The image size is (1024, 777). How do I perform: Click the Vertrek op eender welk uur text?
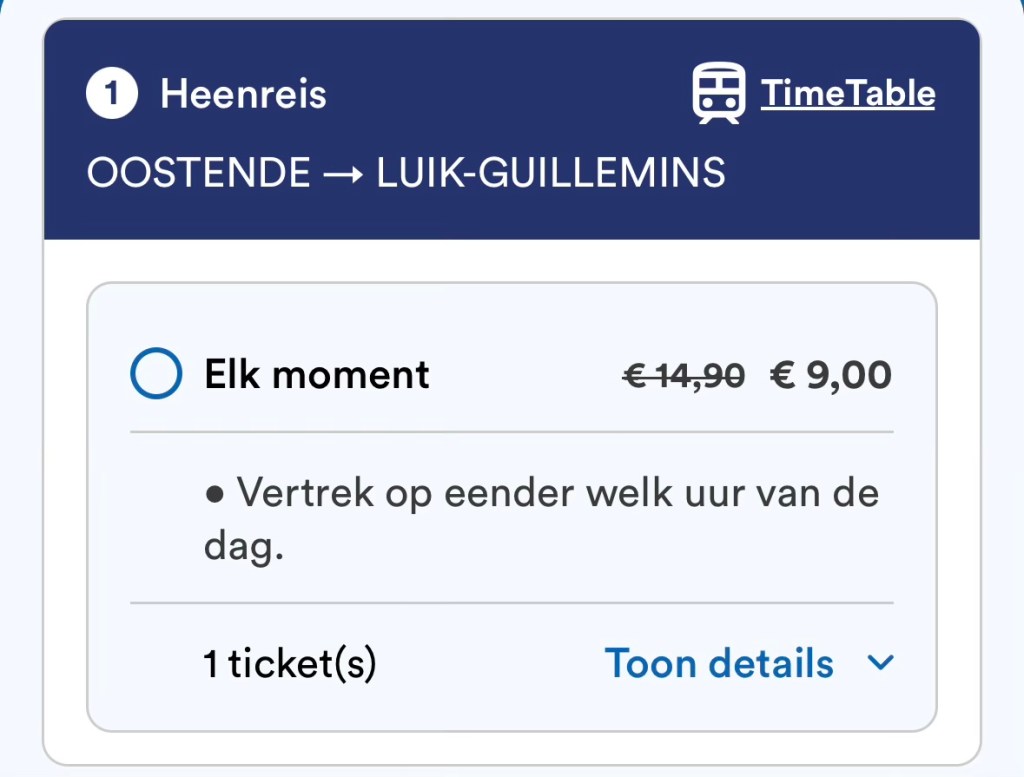557,494
